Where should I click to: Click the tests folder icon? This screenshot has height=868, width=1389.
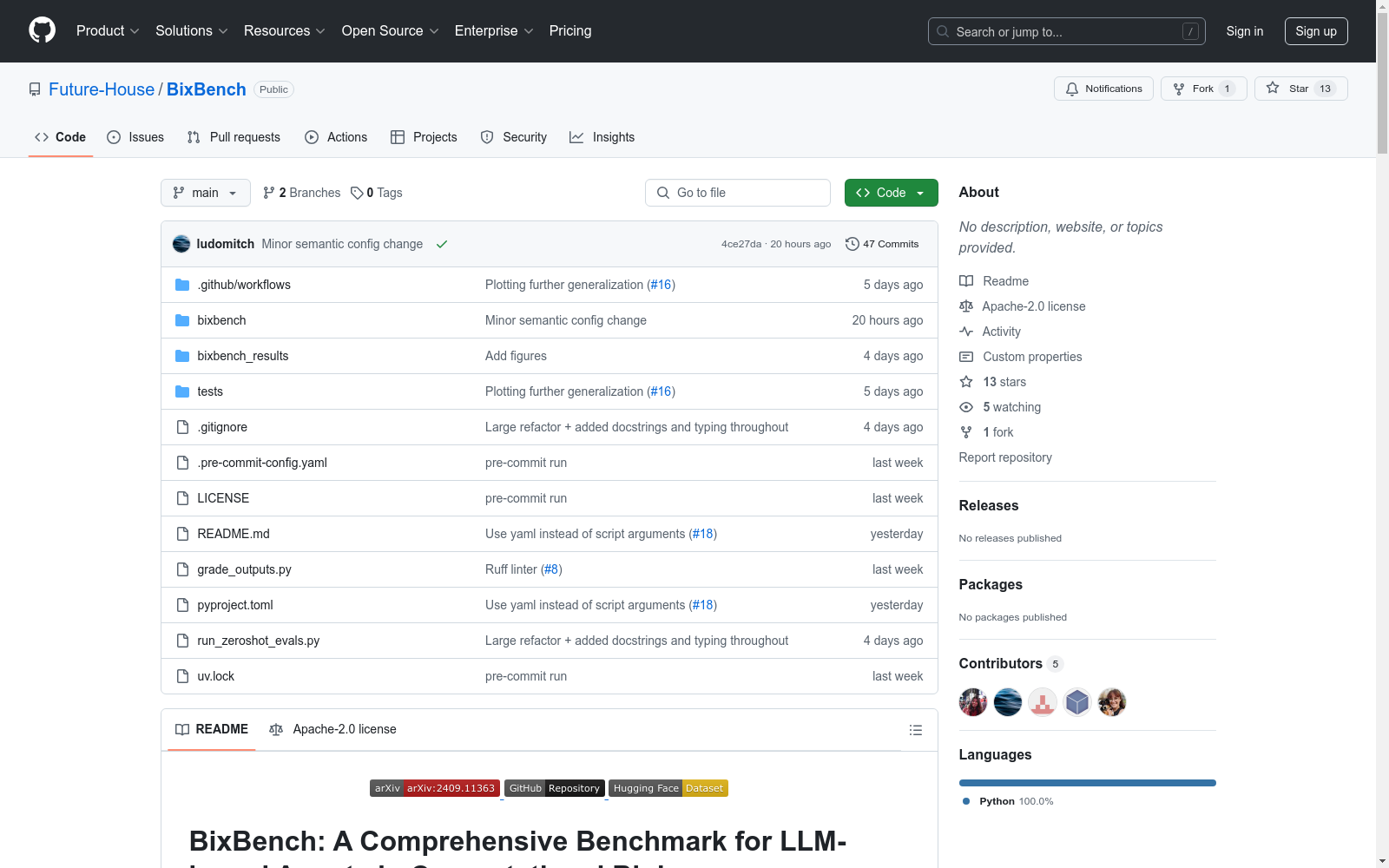tap(182, 391)
